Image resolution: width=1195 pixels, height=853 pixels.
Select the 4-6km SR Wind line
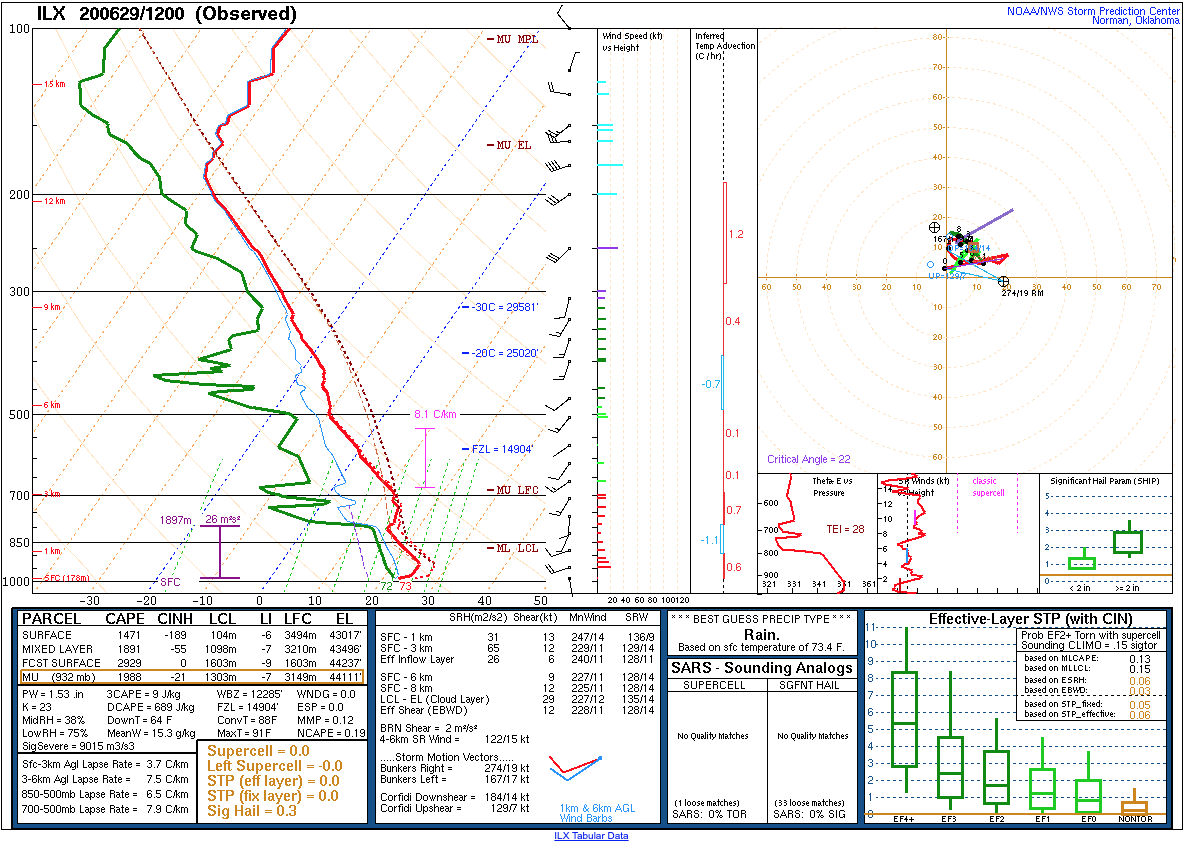(455, 739)
